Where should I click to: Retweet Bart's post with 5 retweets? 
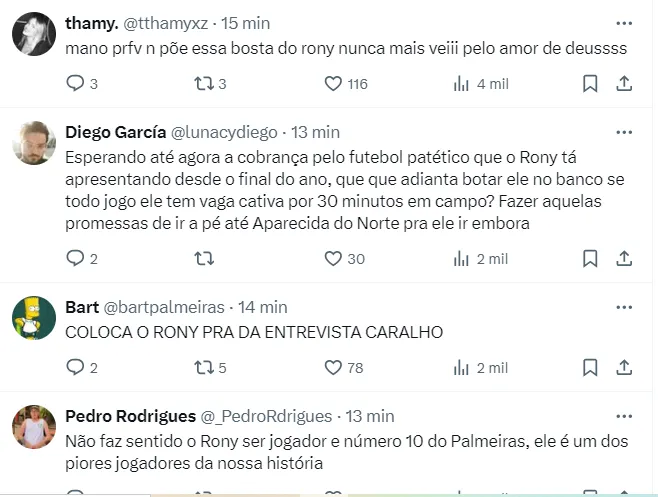203,368
